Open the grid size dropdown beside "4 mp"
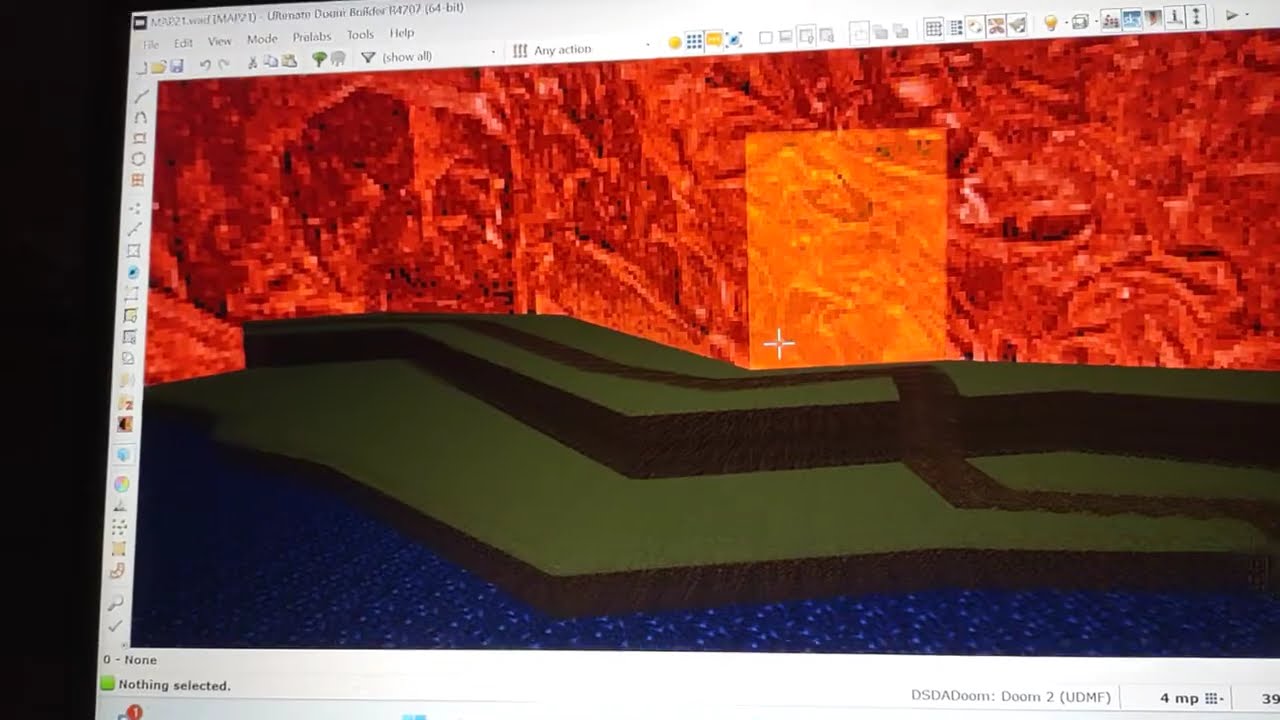1280x720 pixels. (1213, 699)
